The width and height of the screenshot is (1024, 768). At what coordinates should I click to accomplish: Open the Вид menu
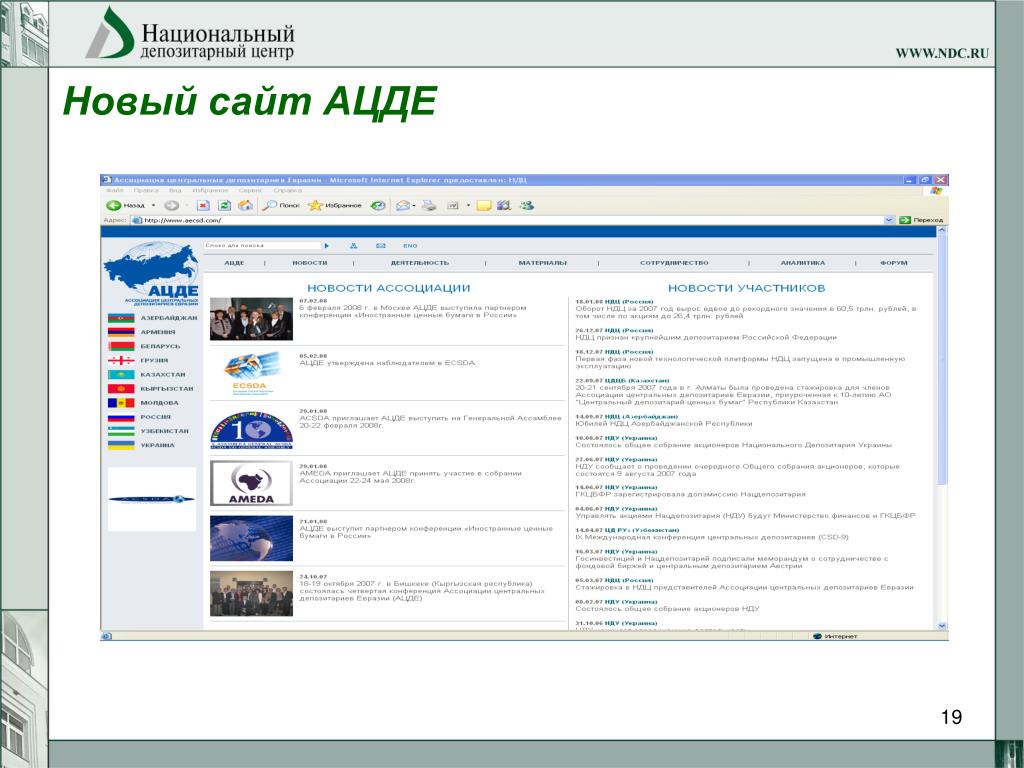(175, 191)
